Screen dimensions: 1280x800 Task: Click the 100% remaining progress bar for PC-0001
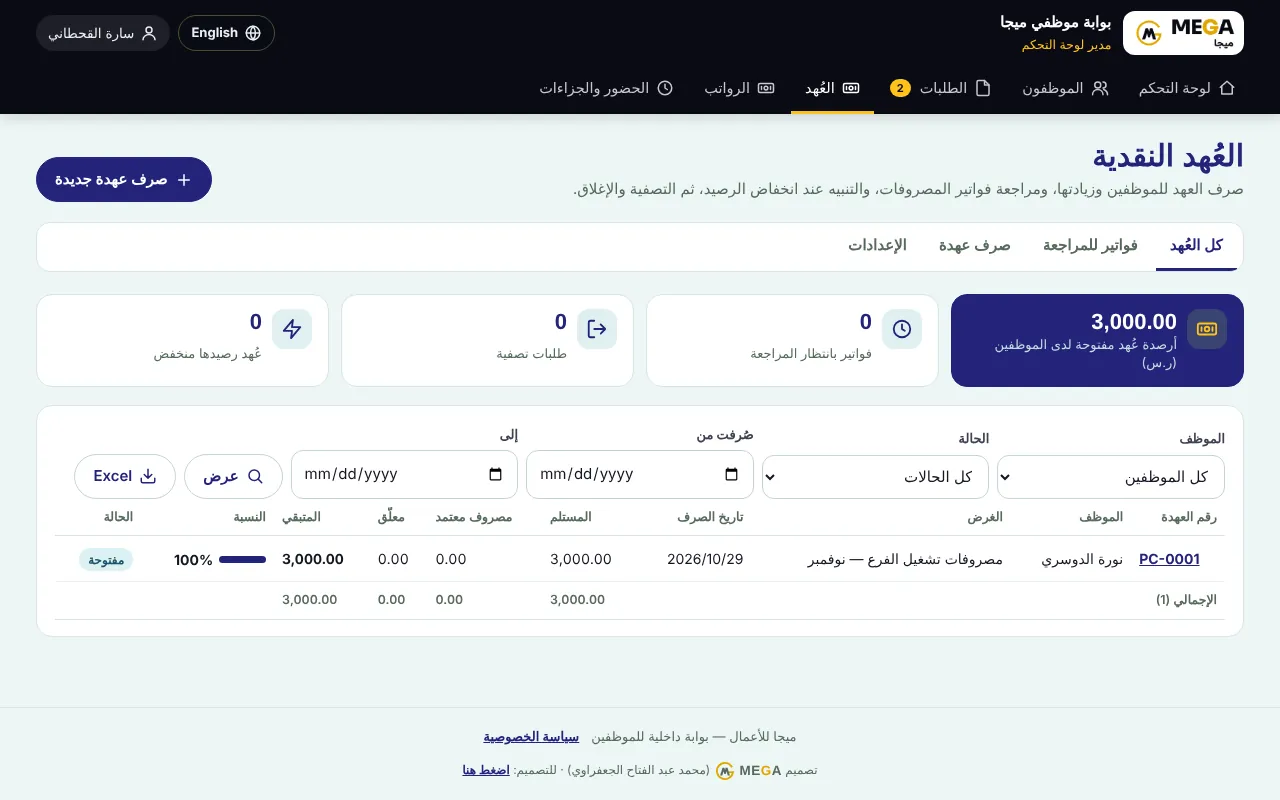click(x=243, y=560)
